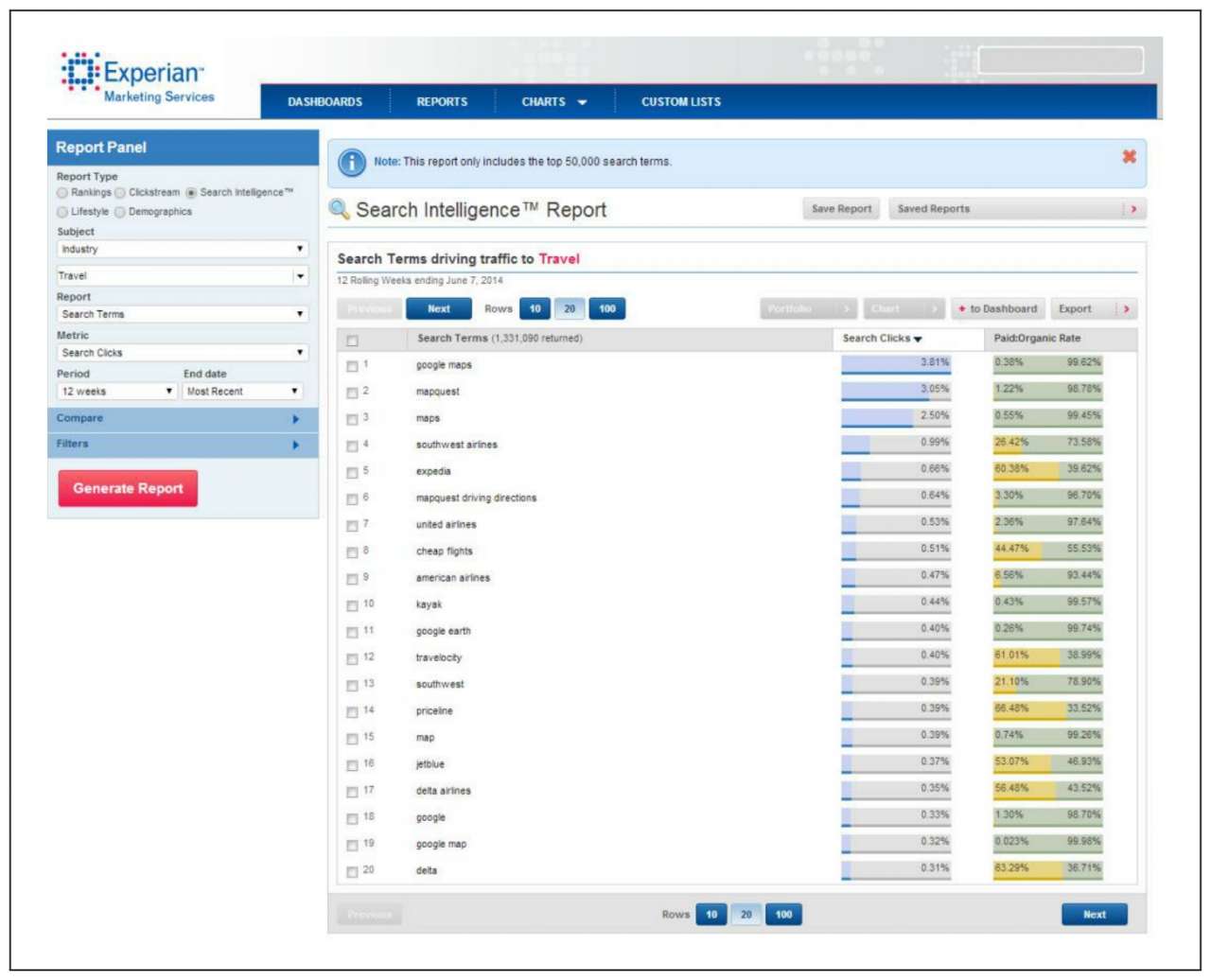Expand the Compare section
Image resolution: width=1211 pixels, height=980 pixels.
(183, 419)
